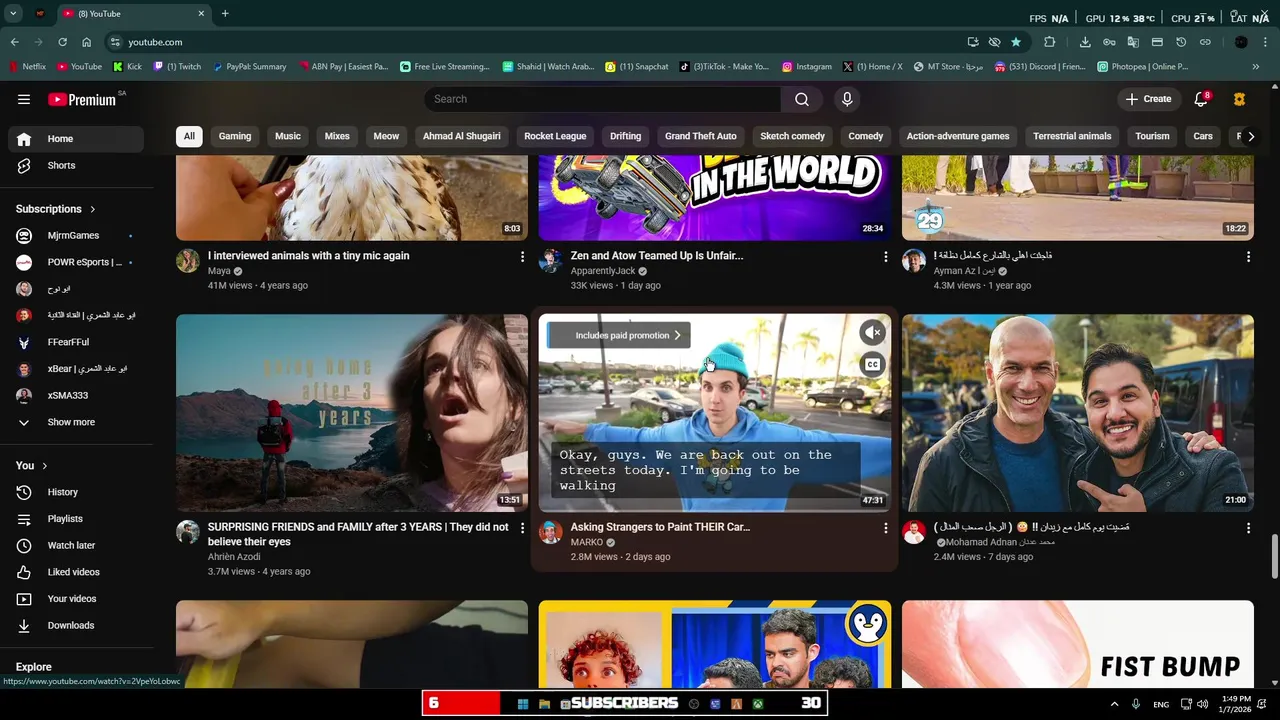Bookmark star in the address bar
Screen dimensions: 1280x720
(x=1016, y=42)
